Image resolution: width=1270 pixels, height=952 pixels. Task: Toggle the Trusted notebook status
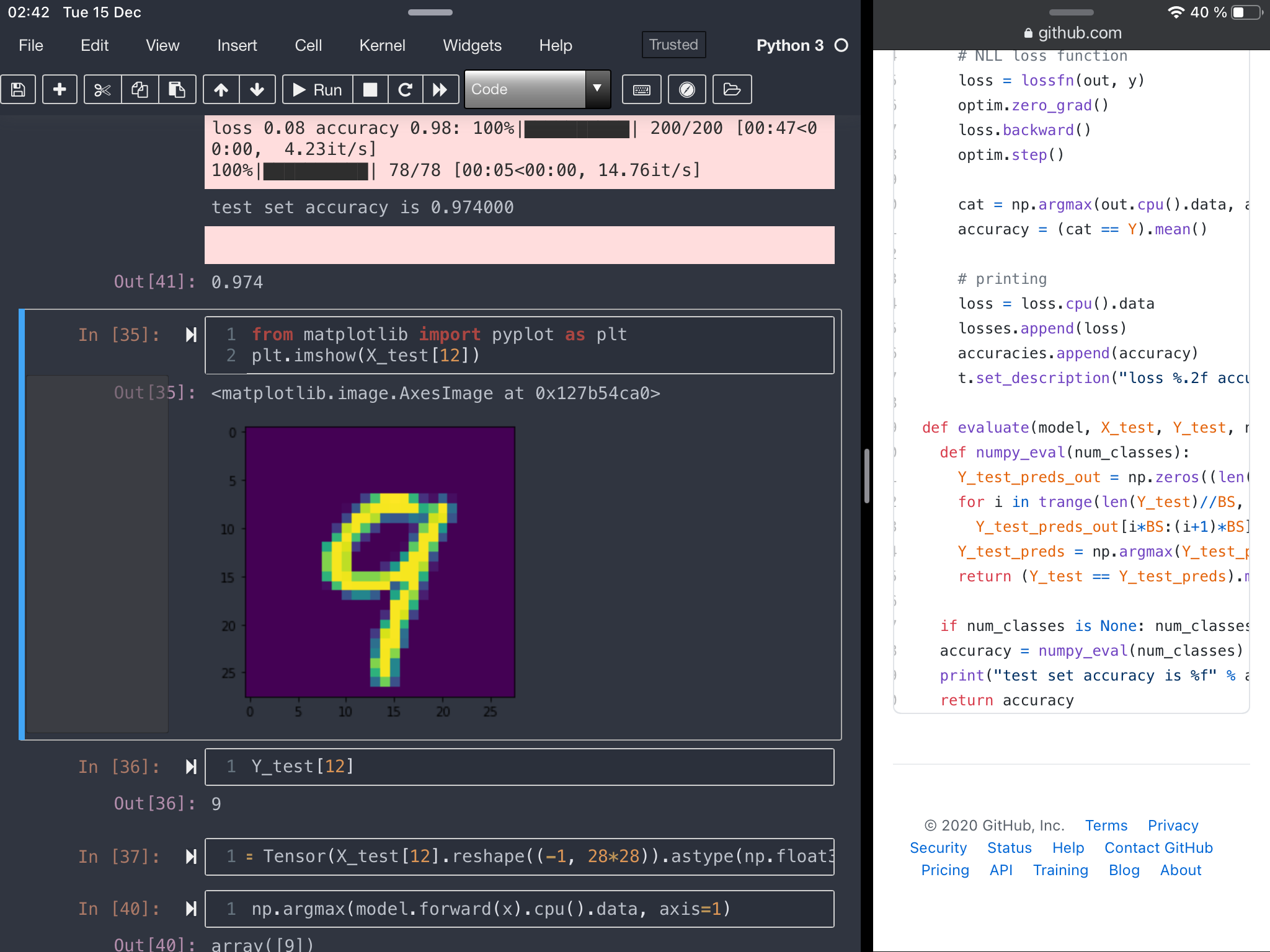coord(673,45)
